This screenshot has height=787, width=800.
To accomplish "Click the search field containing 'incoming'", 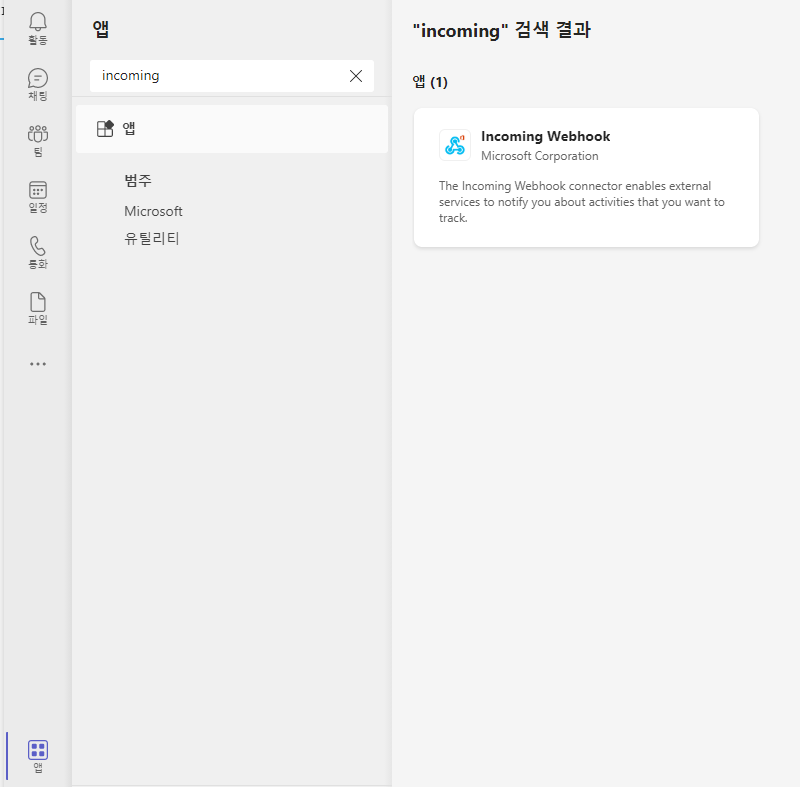I will (x=232, y=76).
